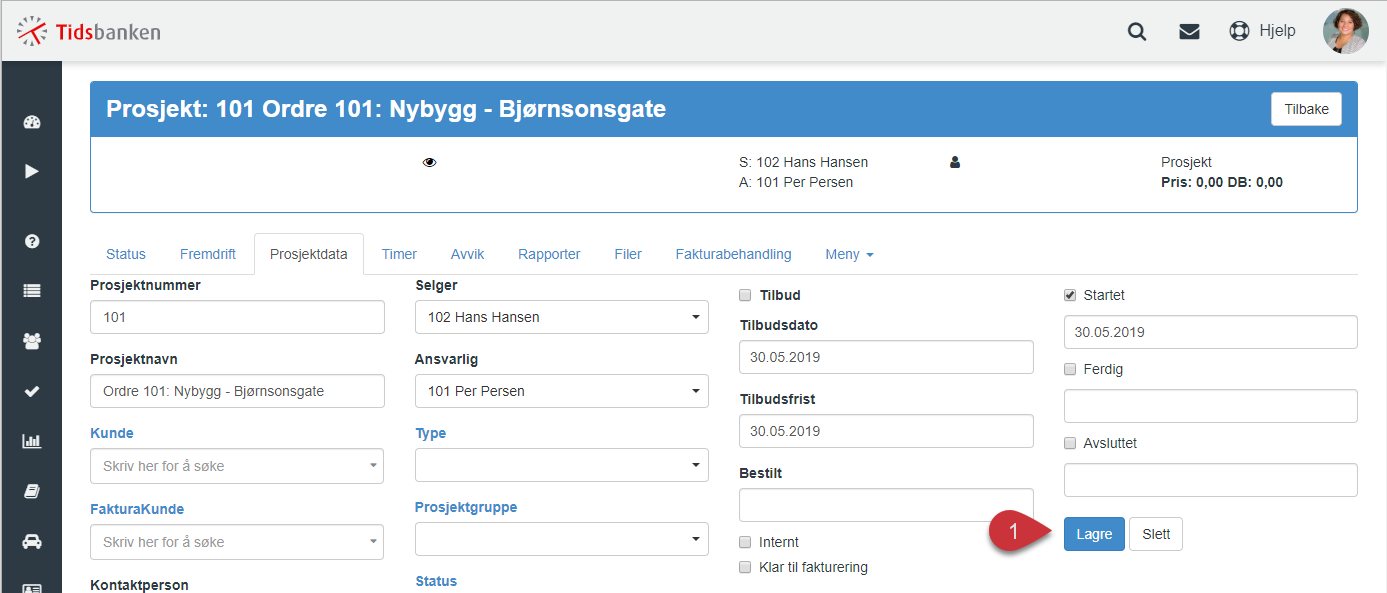Switch to the Timer tab
1387x593 pixels.
coord(399,254)
